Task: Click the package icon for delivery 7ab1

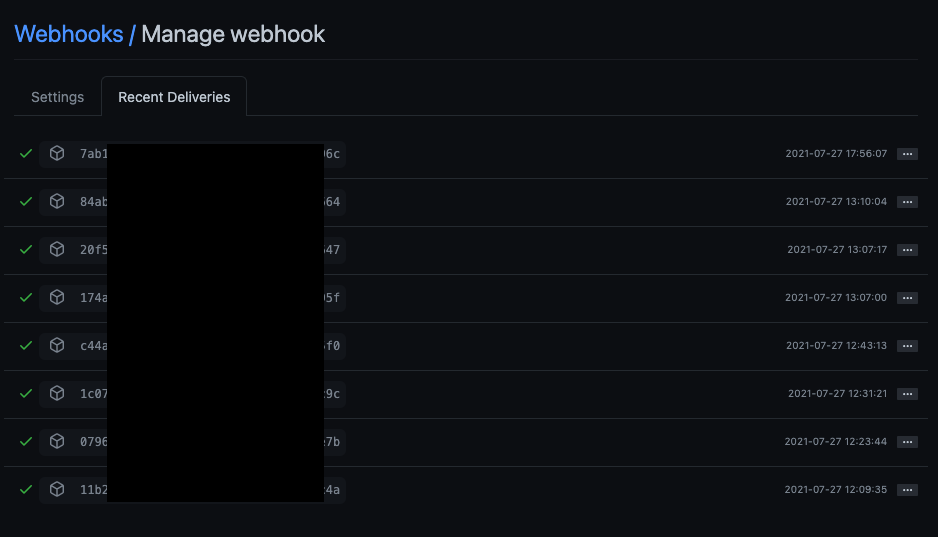Action: [x=57, y=154]
